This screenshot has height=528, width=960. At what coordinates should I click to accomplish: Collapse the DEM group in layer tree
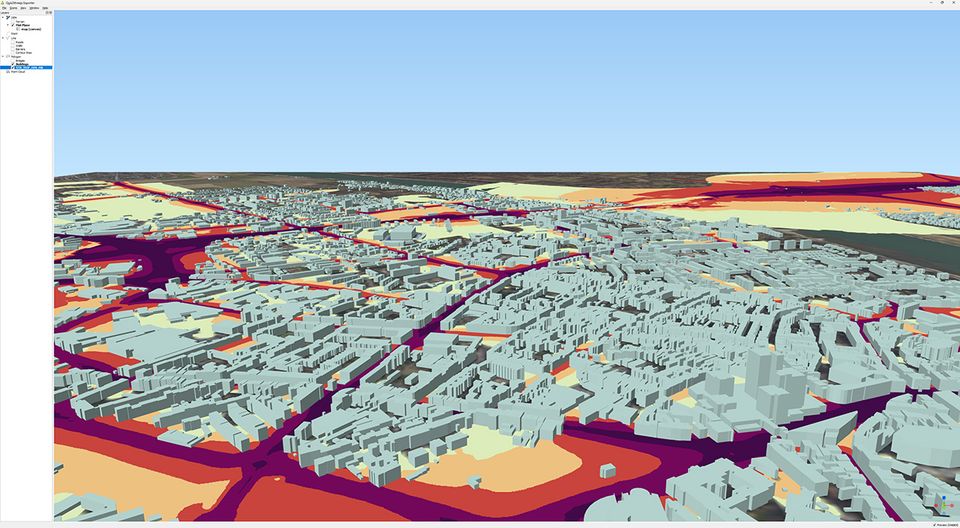3,17
